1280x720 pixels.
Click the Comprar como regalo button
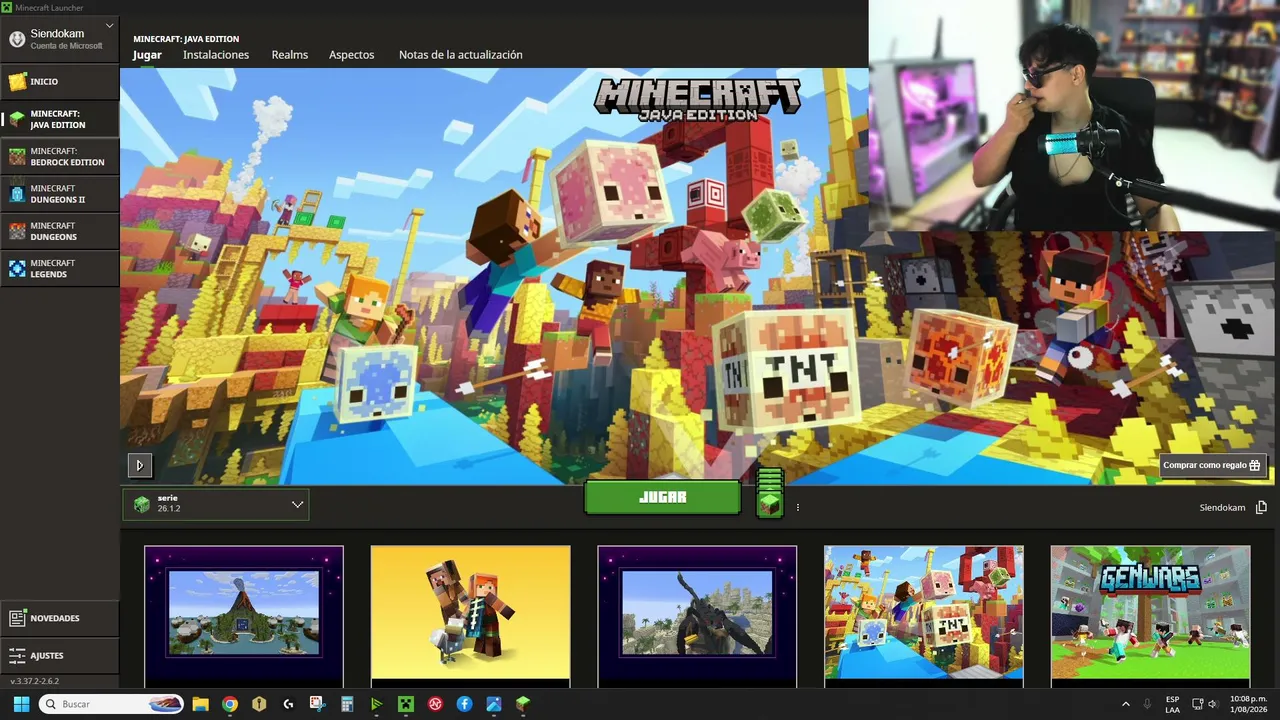click(x=1212, y=465)
